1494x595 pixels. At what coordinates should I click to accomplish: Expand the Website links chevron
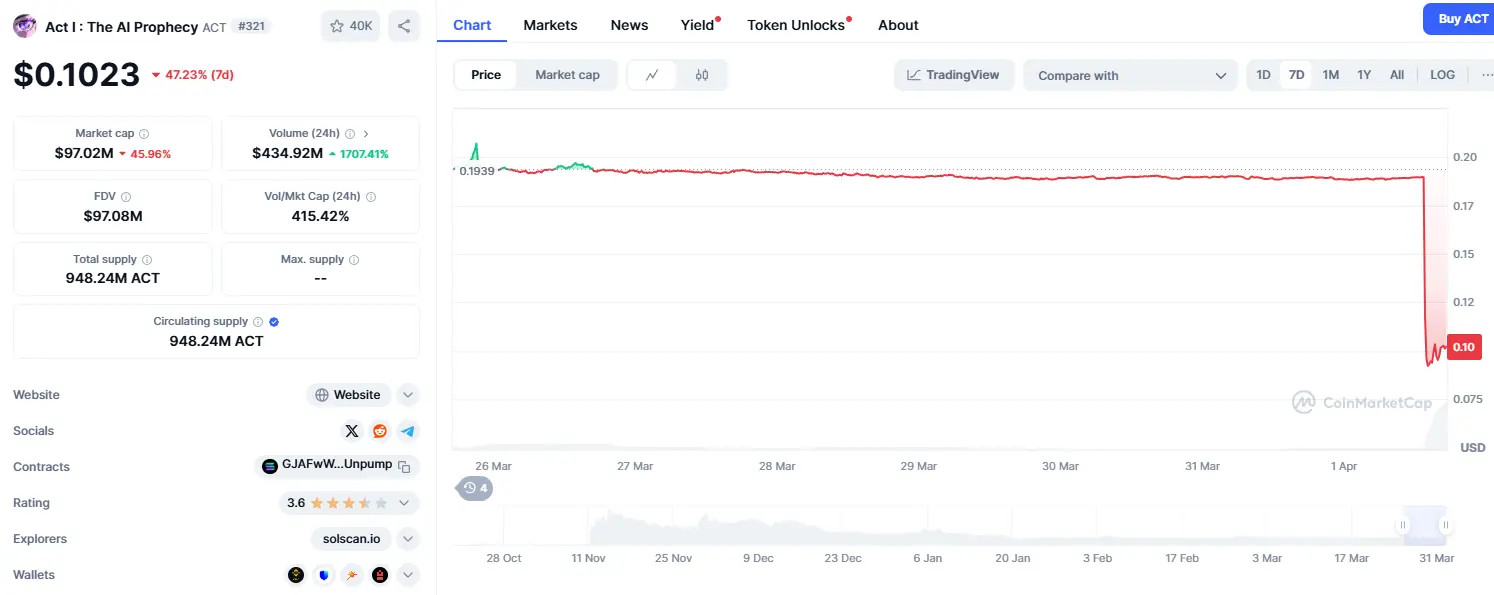click(x=408, y=395)
